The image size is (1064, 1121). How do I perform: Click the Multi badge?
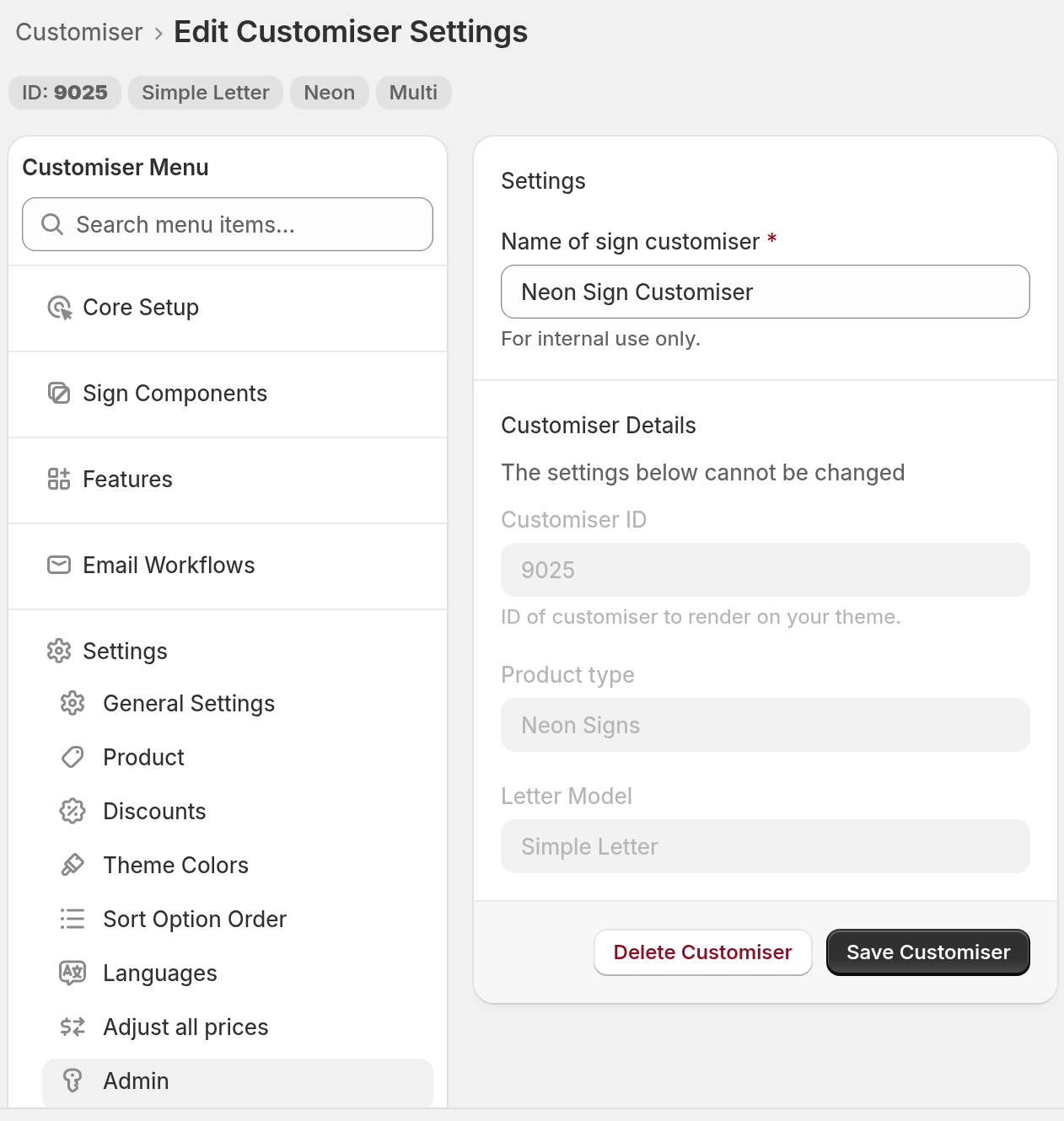pos(413,93)
